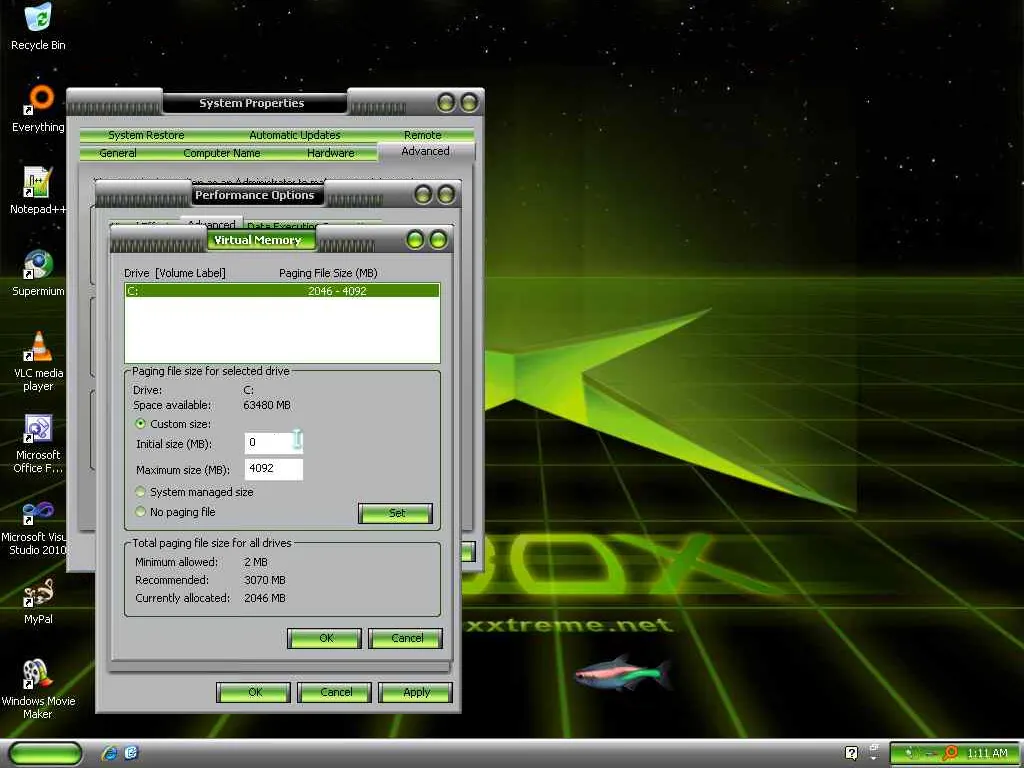Click the 1:11 AM system clock

(x=987, y=753)
